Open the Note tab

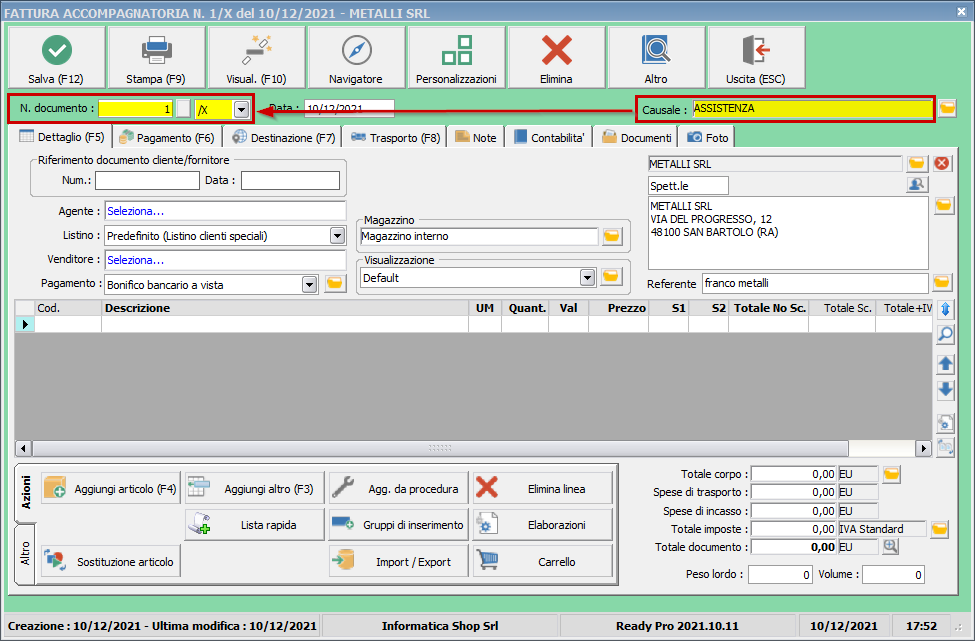click(x=476, y=137)
